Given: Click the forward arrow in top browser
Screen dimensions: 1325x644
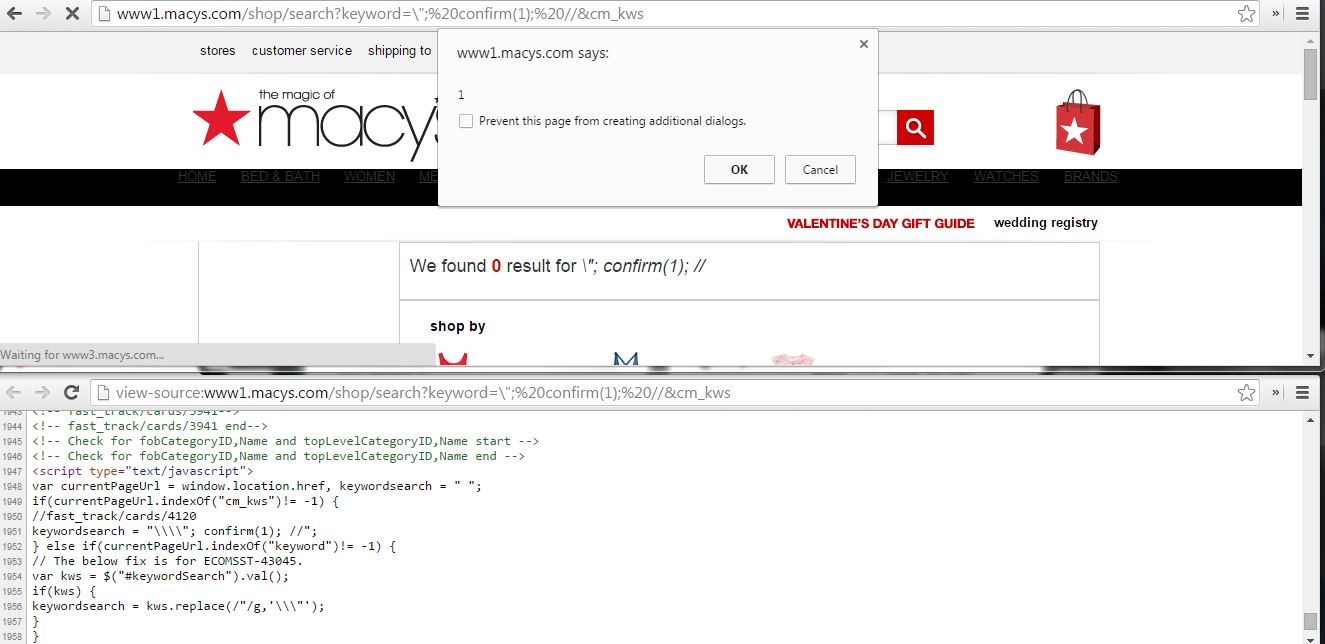Looking at the screenshot, I should tap(43, 14).
